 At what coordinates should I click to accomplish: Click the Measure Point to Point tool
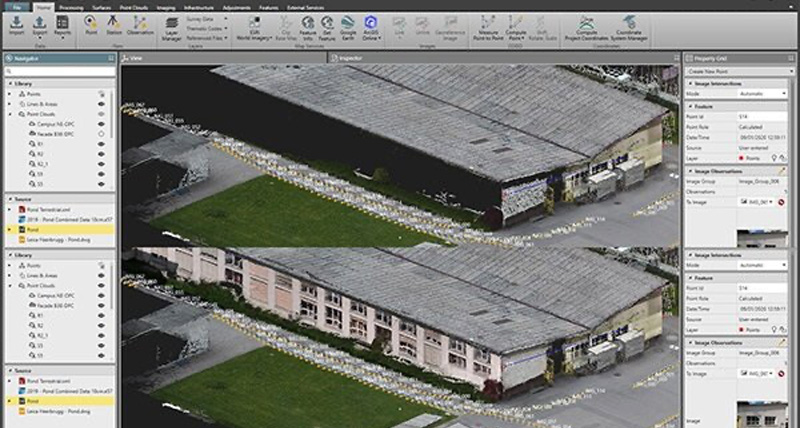490,25
